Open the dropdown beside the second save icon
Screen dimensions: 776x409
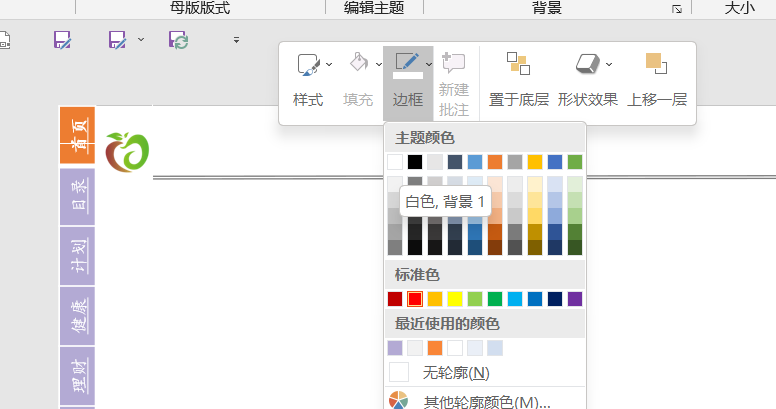tap(141, 40)
